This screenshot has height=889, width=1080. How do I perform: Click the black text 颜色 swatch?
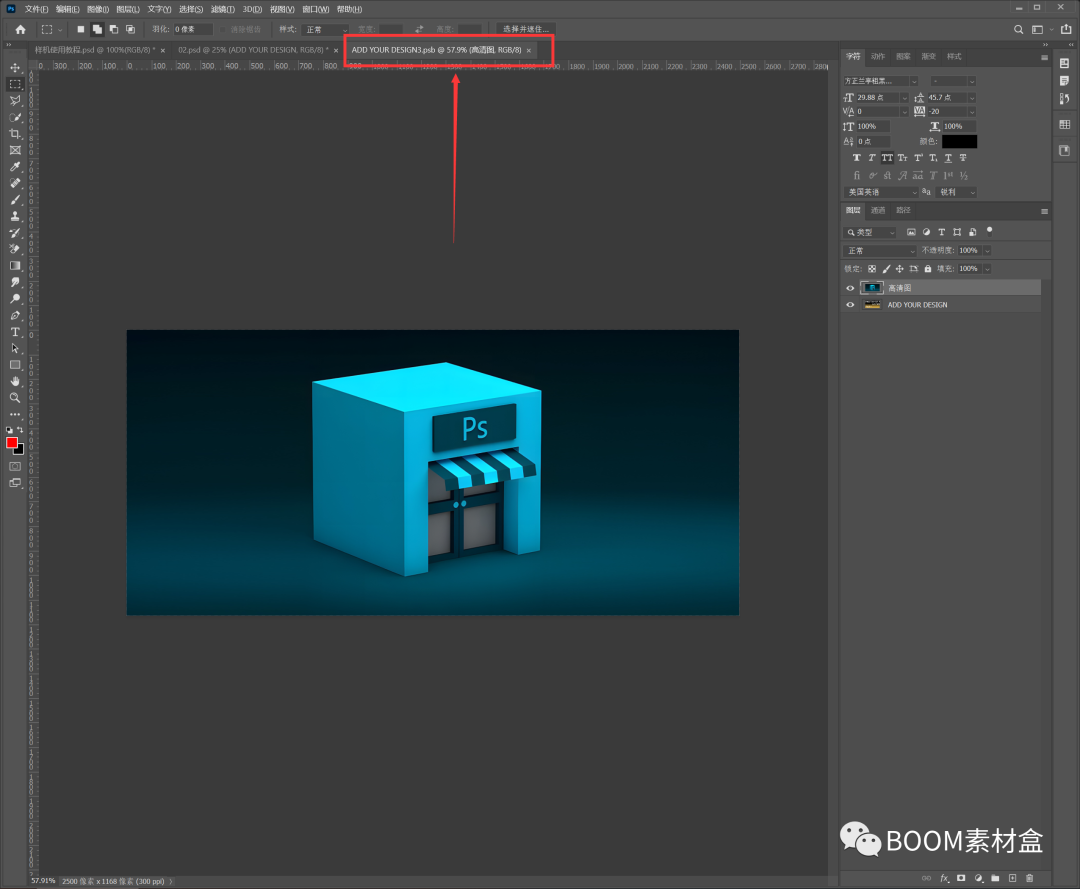[959, 142]
